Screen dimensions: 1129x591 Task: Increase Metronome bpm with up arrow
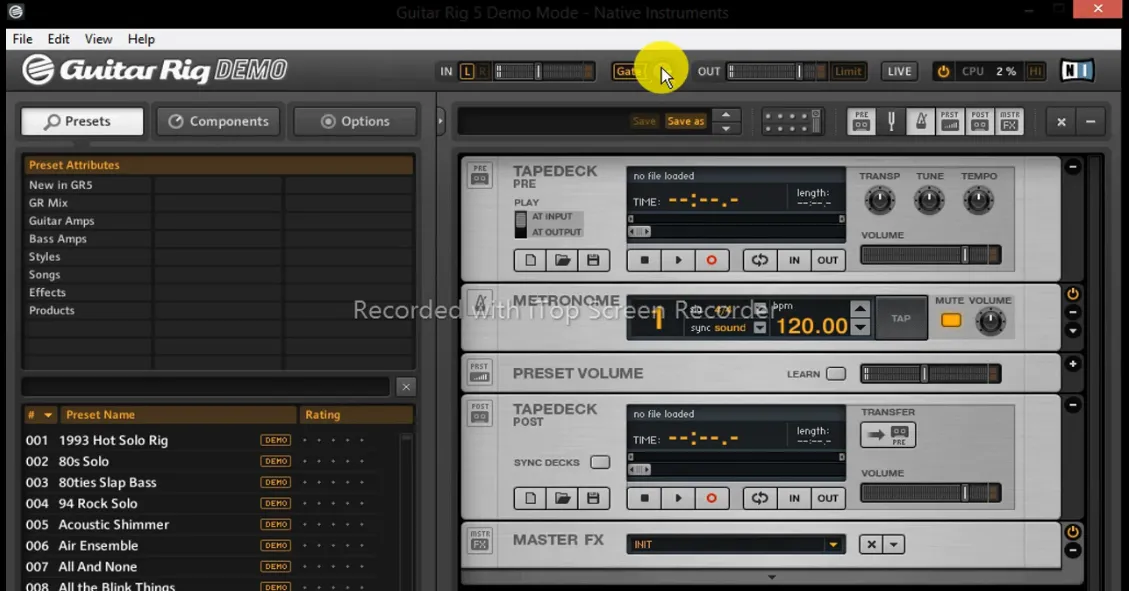860,309
